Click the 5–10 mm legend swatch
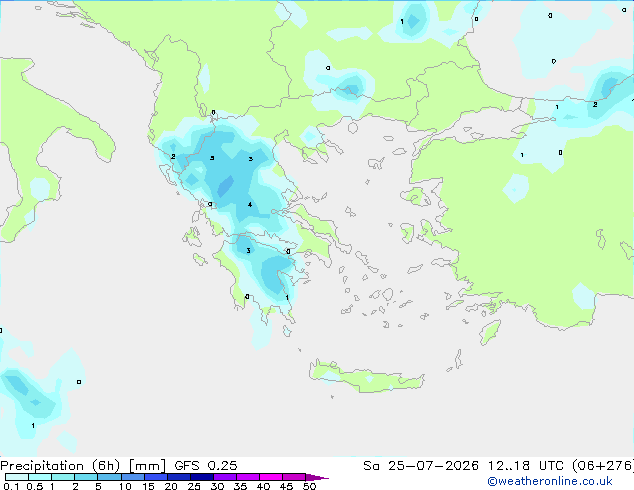 coord(109,477)
